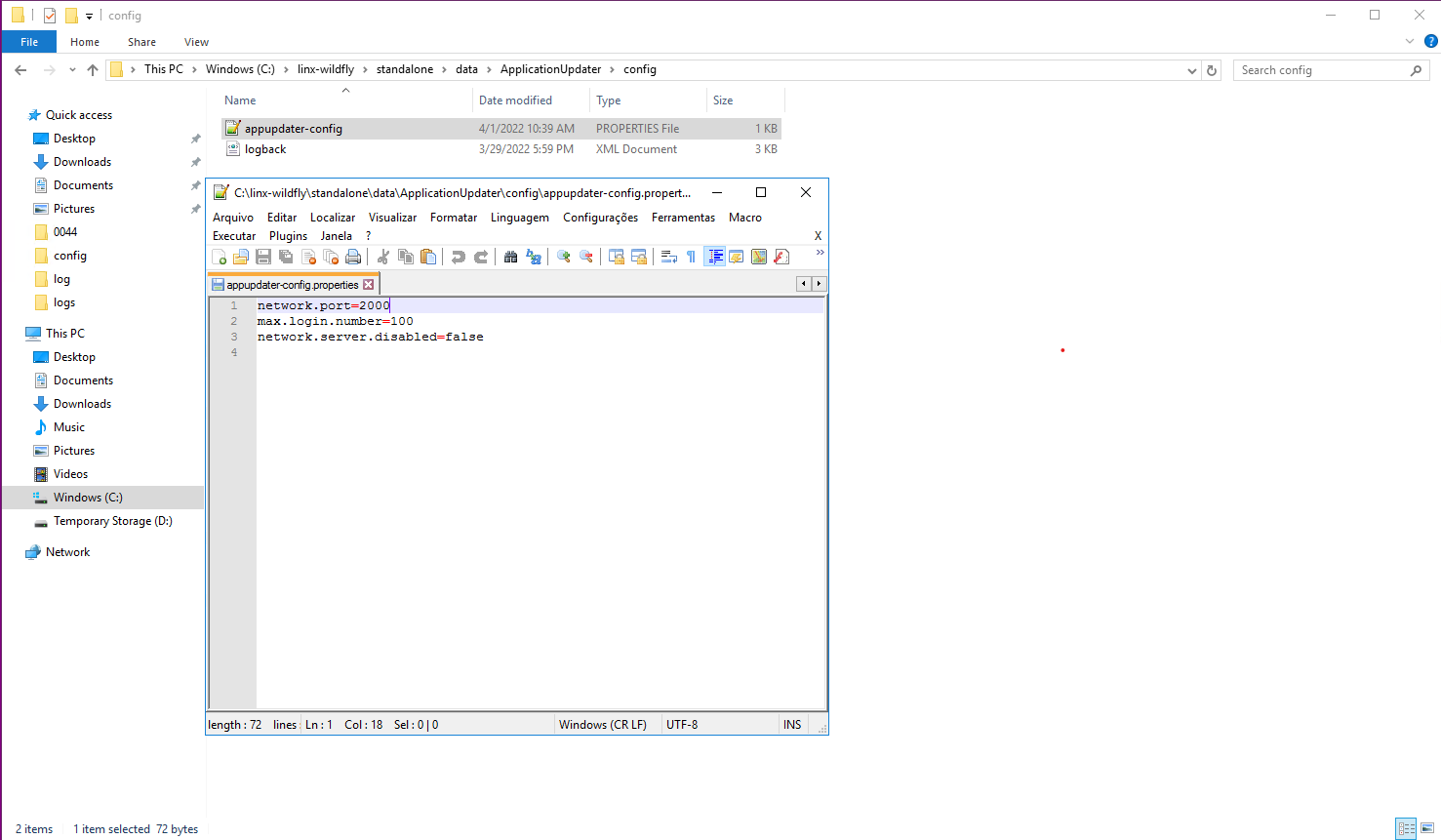Open the Configurações menu
Image resolution: width=1441 pixels, height=840 pixels.
(601, 218)
